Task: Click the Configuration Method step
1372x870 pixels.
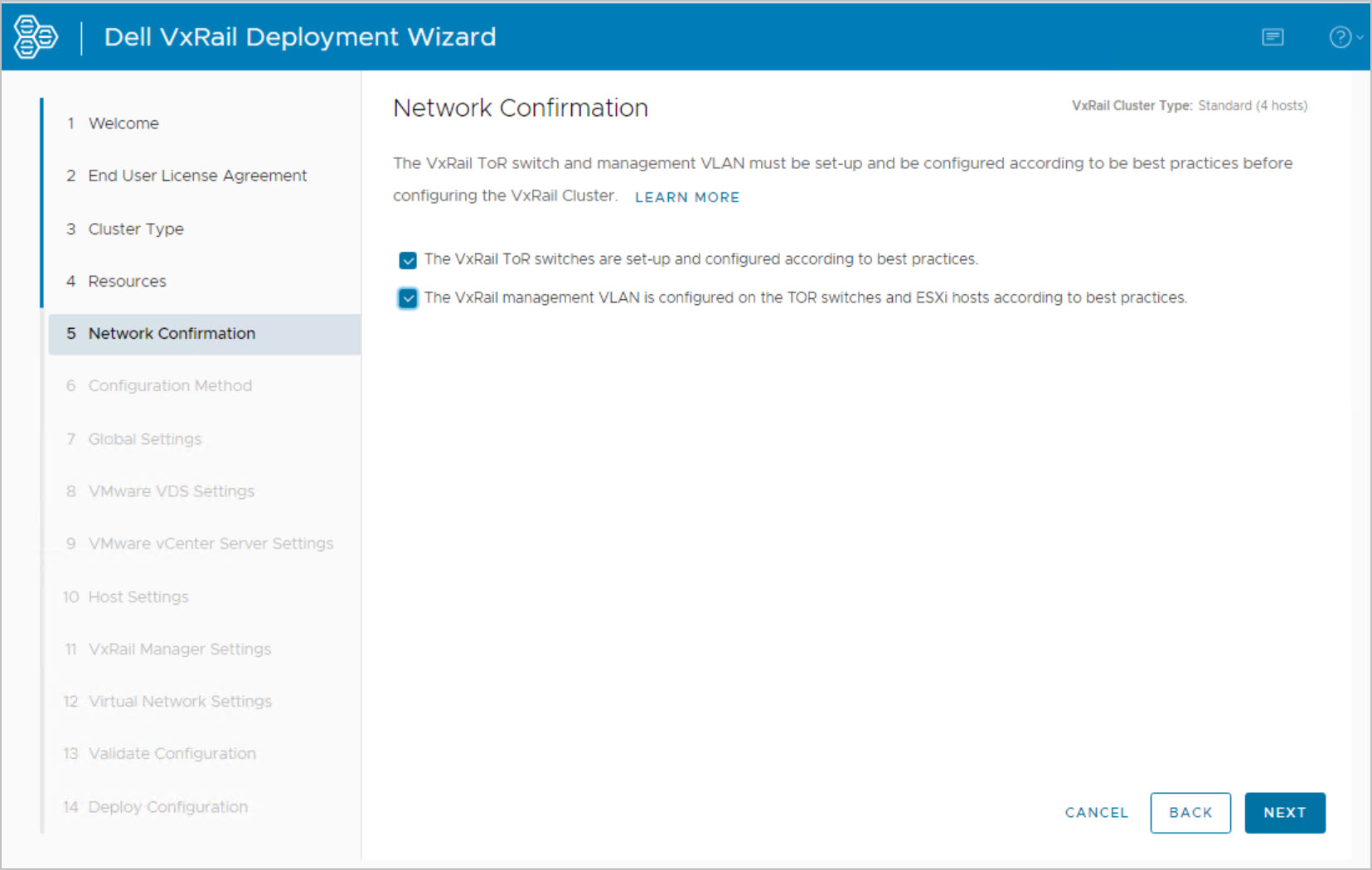Action: coord(170,386)
